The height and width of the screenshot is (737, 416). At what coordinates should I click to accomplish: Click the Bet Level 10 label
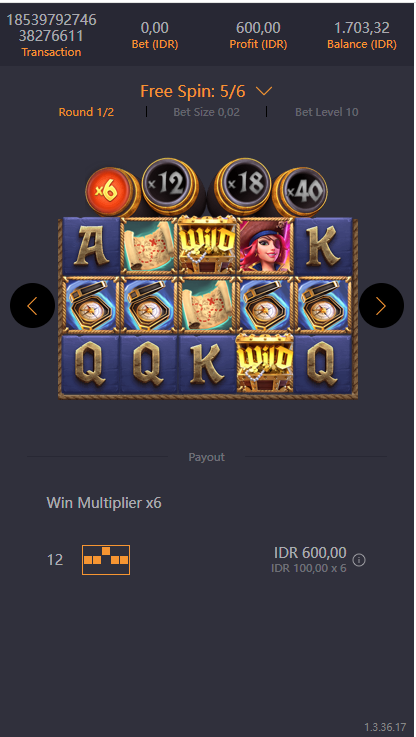click(327, 112)
